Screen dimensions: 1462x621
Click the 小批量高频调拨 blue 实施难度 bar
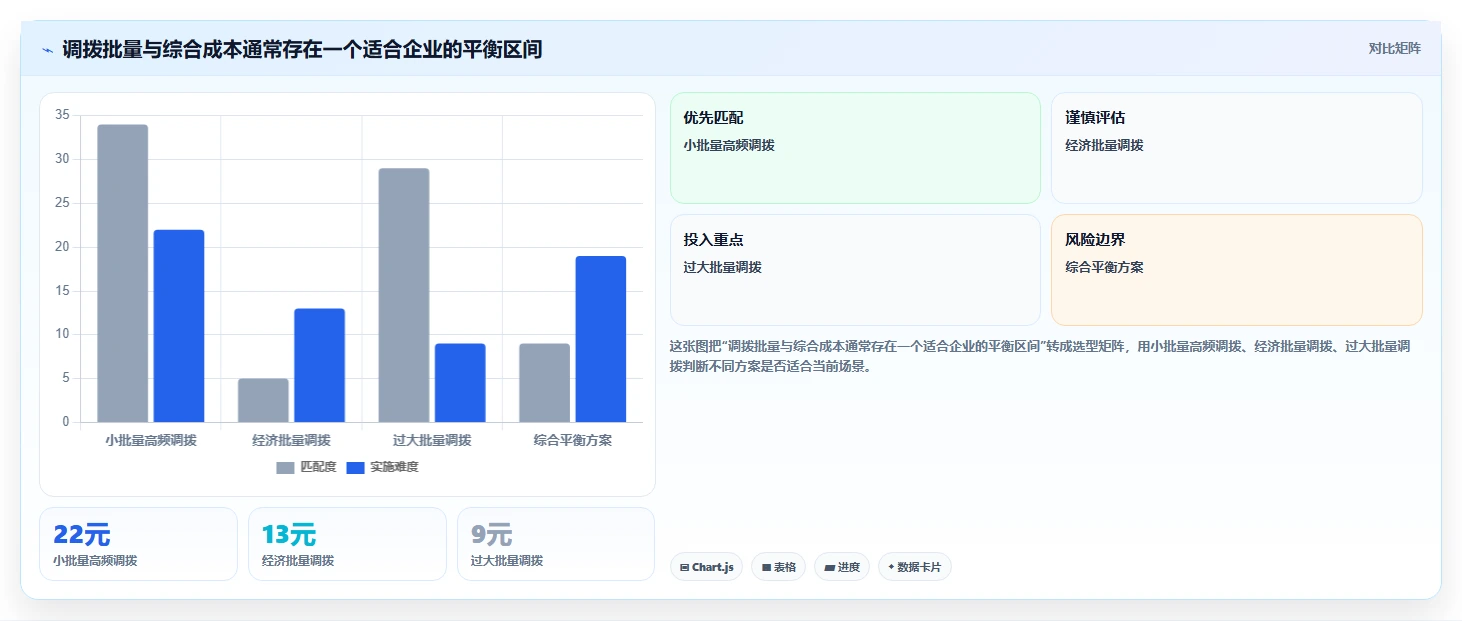click(179, 326)
